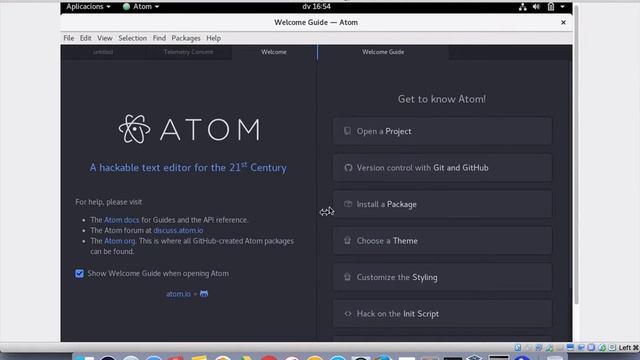Image resolution: width=640 pixels, height=360 pixels.
Task: Expand the Customize the Styling section
Action: click(442, 277)
